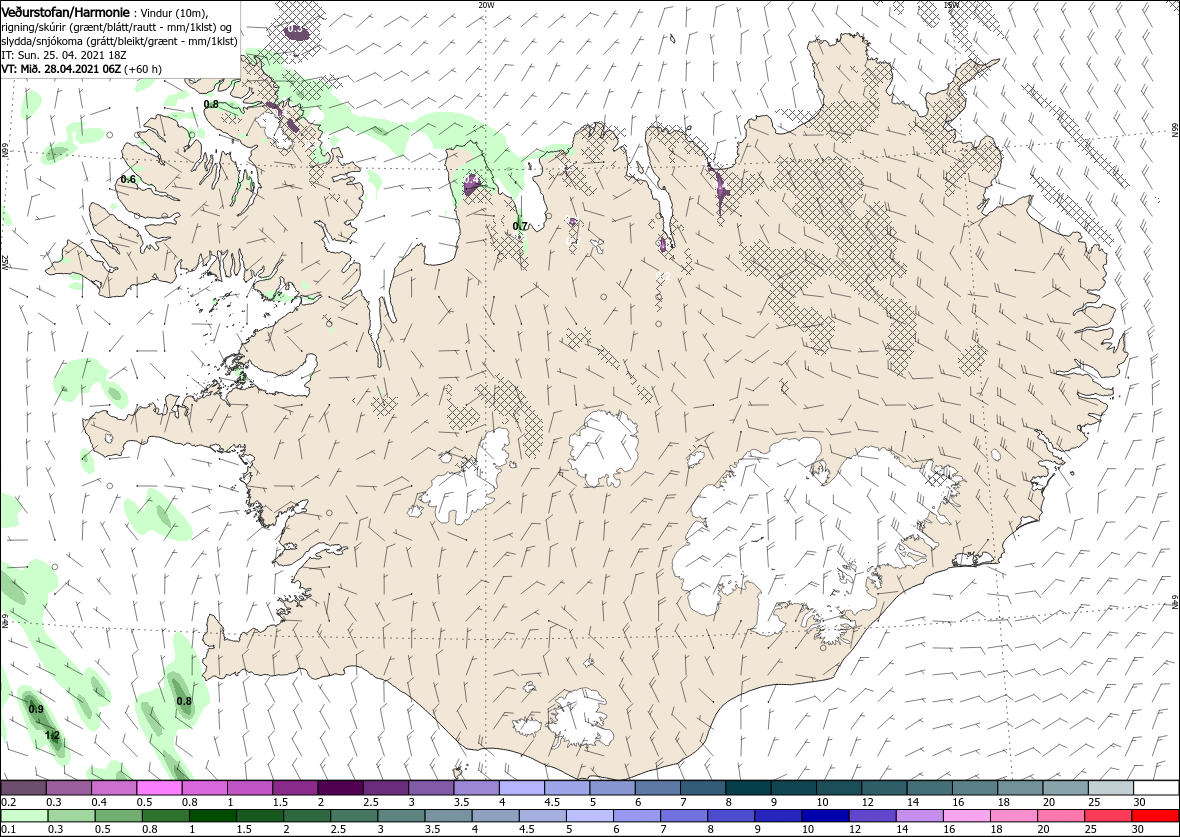
Task: Click the '0.2' label under the snow legend
Action: (x=8, y=802)
